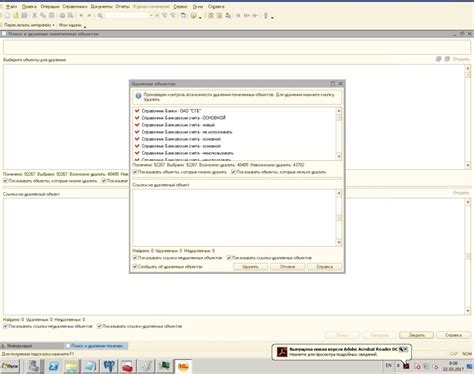Click the object list scrollbar up arrow in dialog
474x374 pixels.
coord(339,111)
